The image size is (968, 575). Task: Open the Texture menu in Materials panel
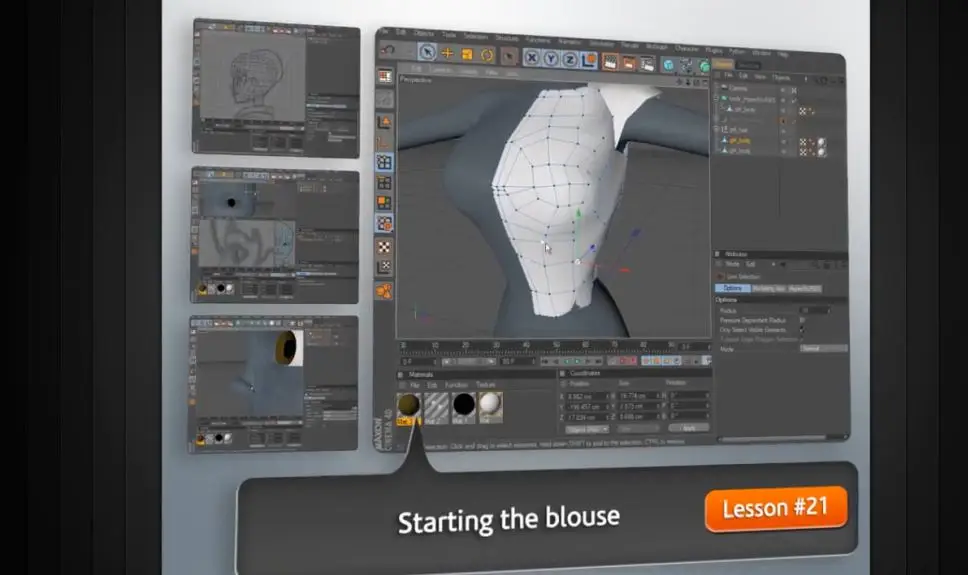coord(485,385)
